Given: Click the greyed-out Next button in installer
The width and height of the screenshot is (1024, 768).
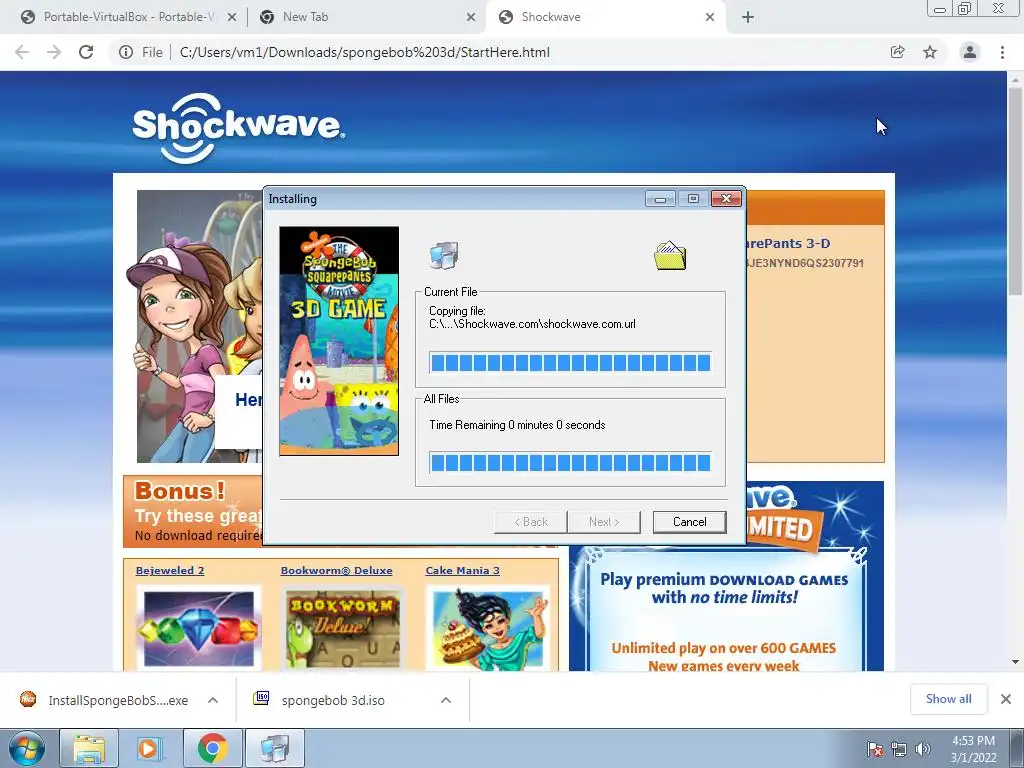Looking at the screenshot, I should (x=604, y=522).
